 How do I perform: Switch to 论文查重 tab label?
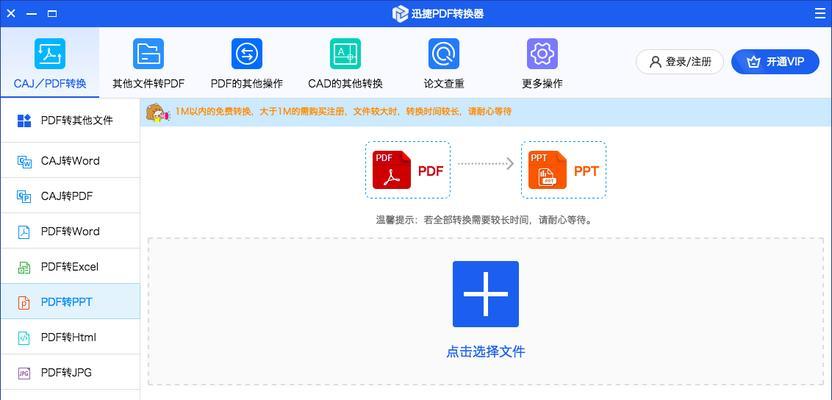click(x=444, y=84)
